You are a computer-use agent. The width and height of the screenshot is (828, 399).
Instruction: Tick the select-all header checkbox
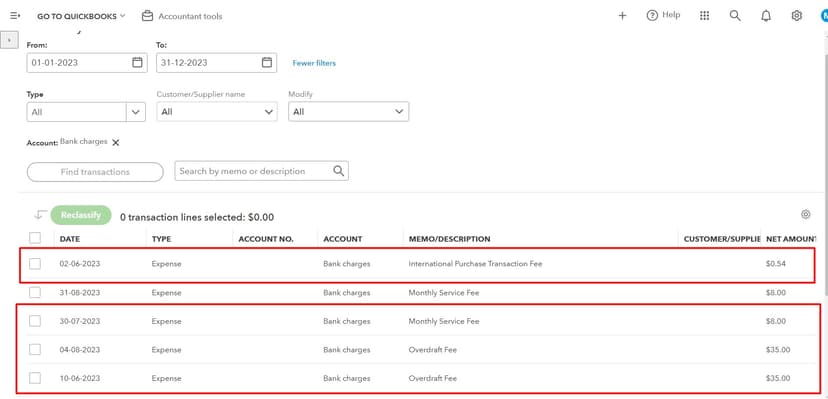(x=35, y=238)
